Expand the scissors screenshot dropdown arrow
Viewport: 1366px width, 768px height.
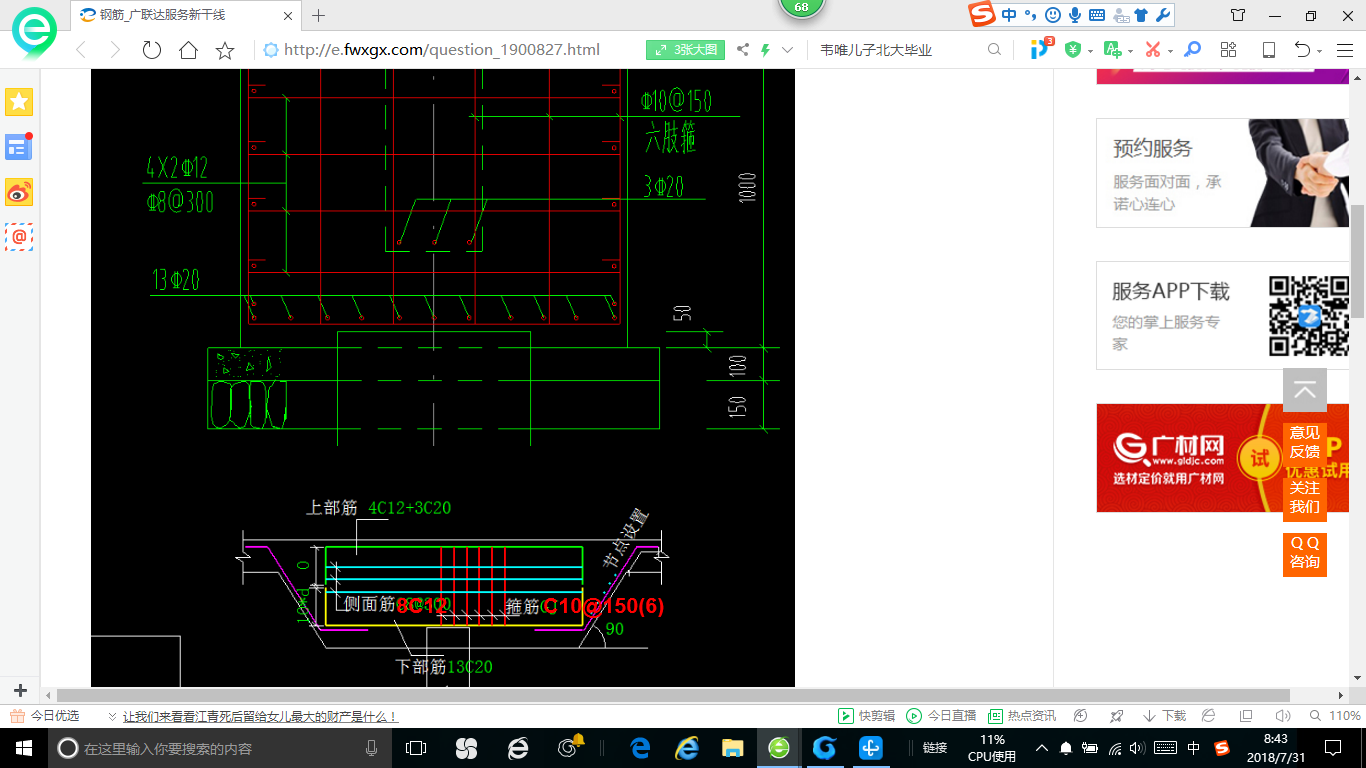[1170, 51]
